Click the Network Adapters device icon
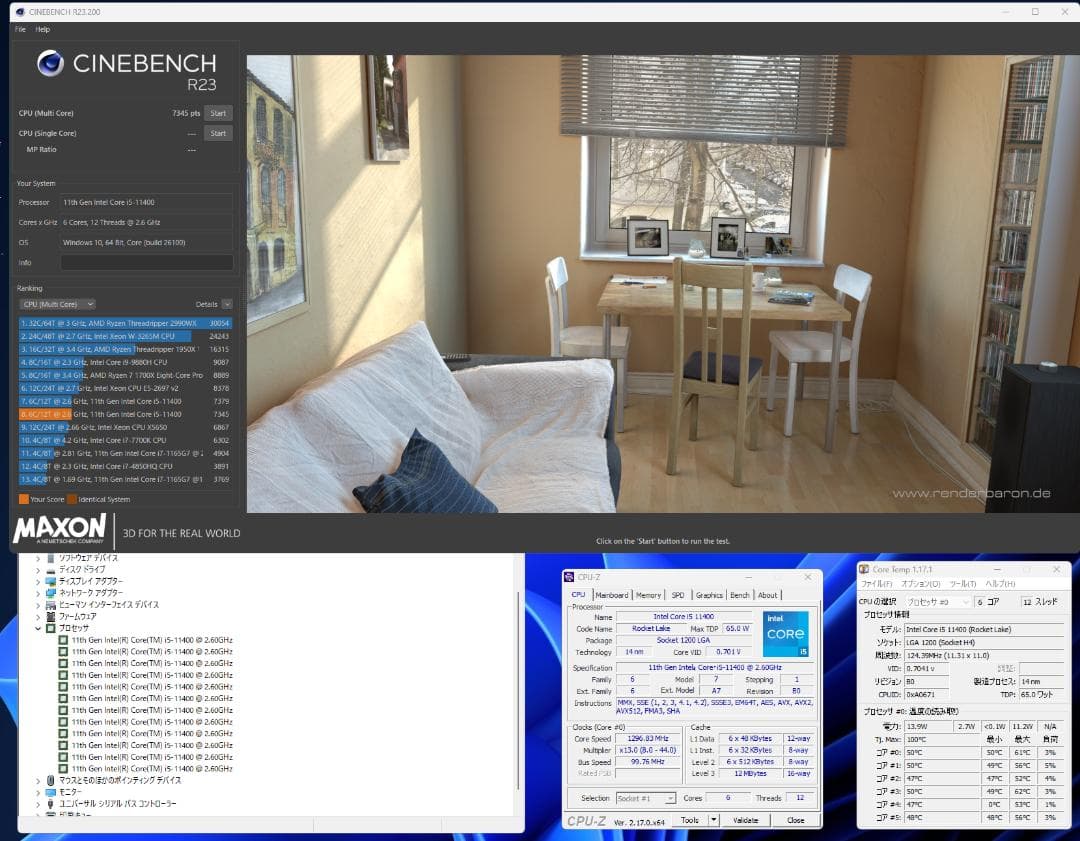The width and height of the screenshot is (1080, 841). tap(51, 593)
